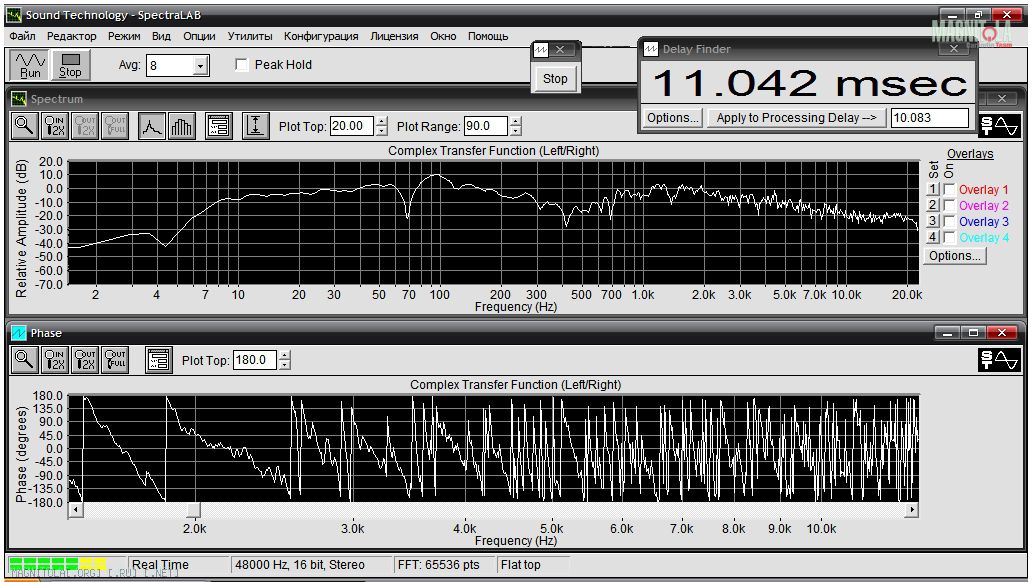Click Zoom Out Full icon in Phase toolbar

(115, 360)
